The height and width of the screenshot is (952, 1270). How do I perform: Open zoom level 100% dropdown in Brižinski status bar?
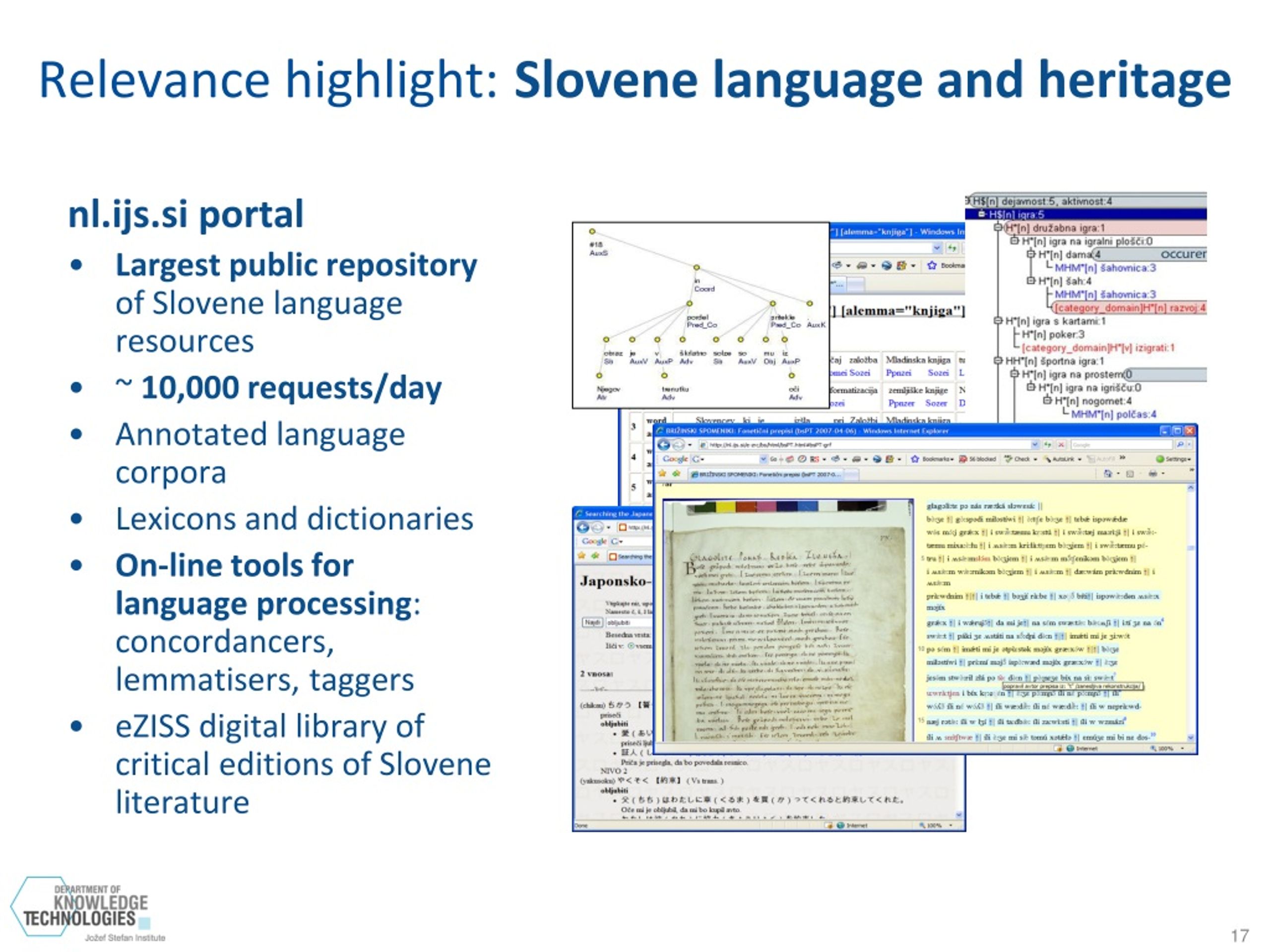(1183, 748)
